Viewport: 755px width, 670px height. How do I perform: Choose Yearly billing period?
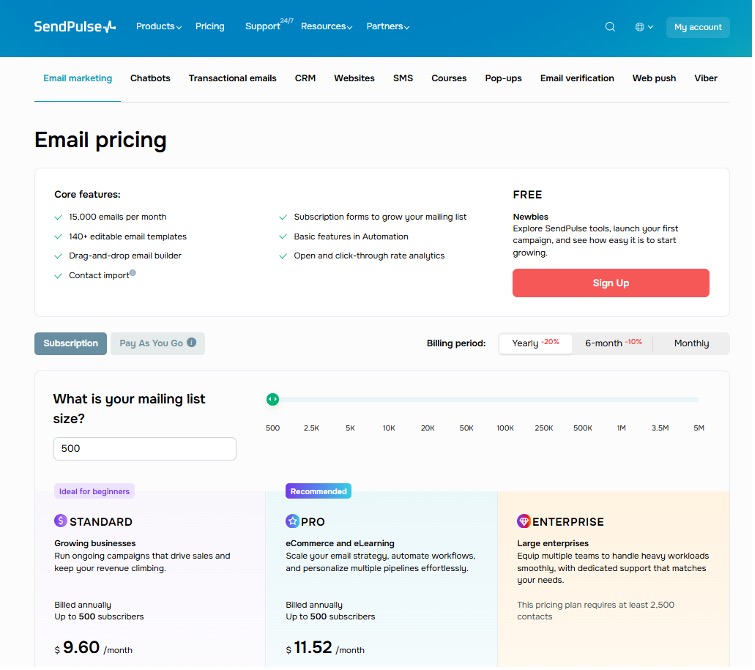coord(537,344)
